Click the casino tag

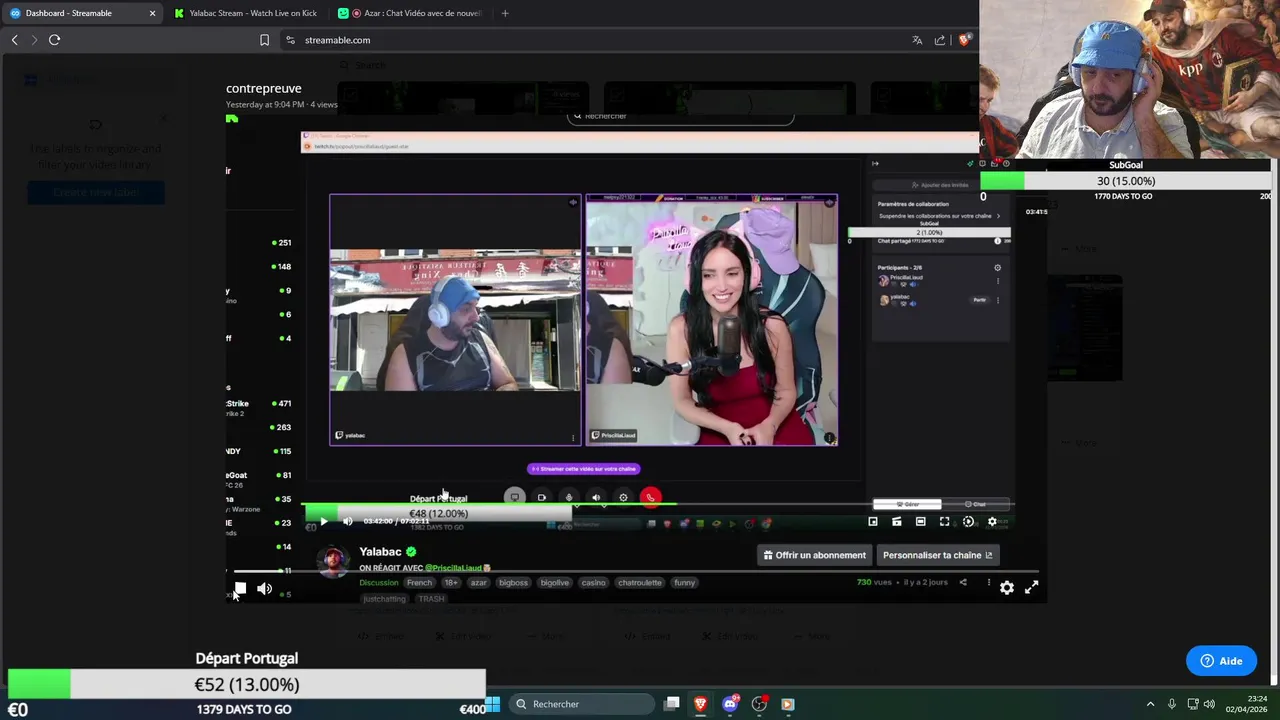click(x=593, y=582)
